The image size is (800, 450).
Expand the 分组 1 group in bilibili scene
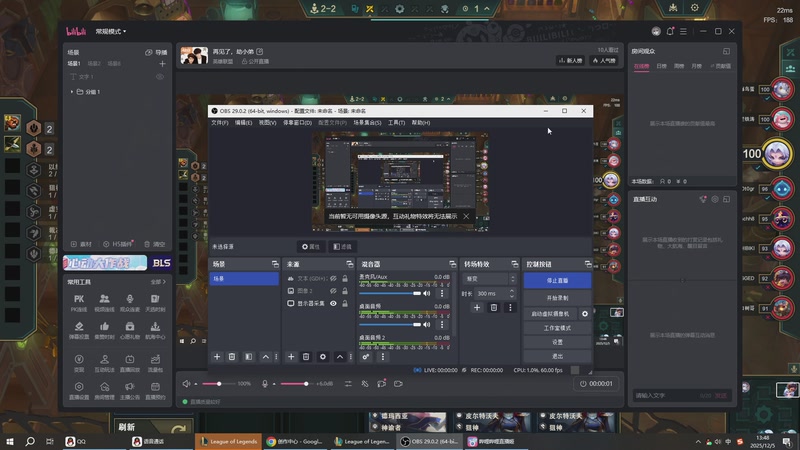[72, 92]
